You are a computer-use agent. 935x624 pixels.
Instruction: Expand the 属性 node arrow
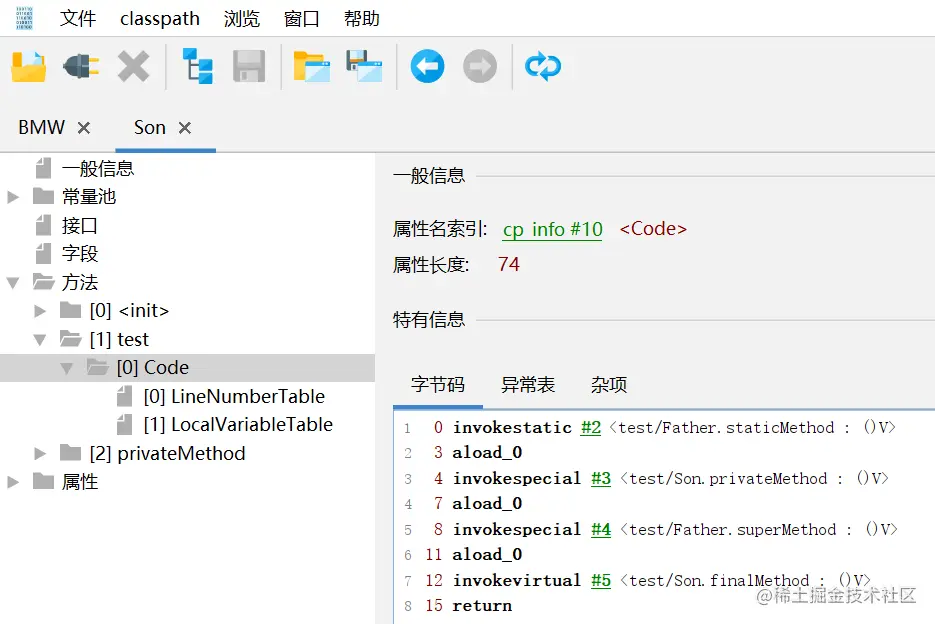[x=13, y=481]
